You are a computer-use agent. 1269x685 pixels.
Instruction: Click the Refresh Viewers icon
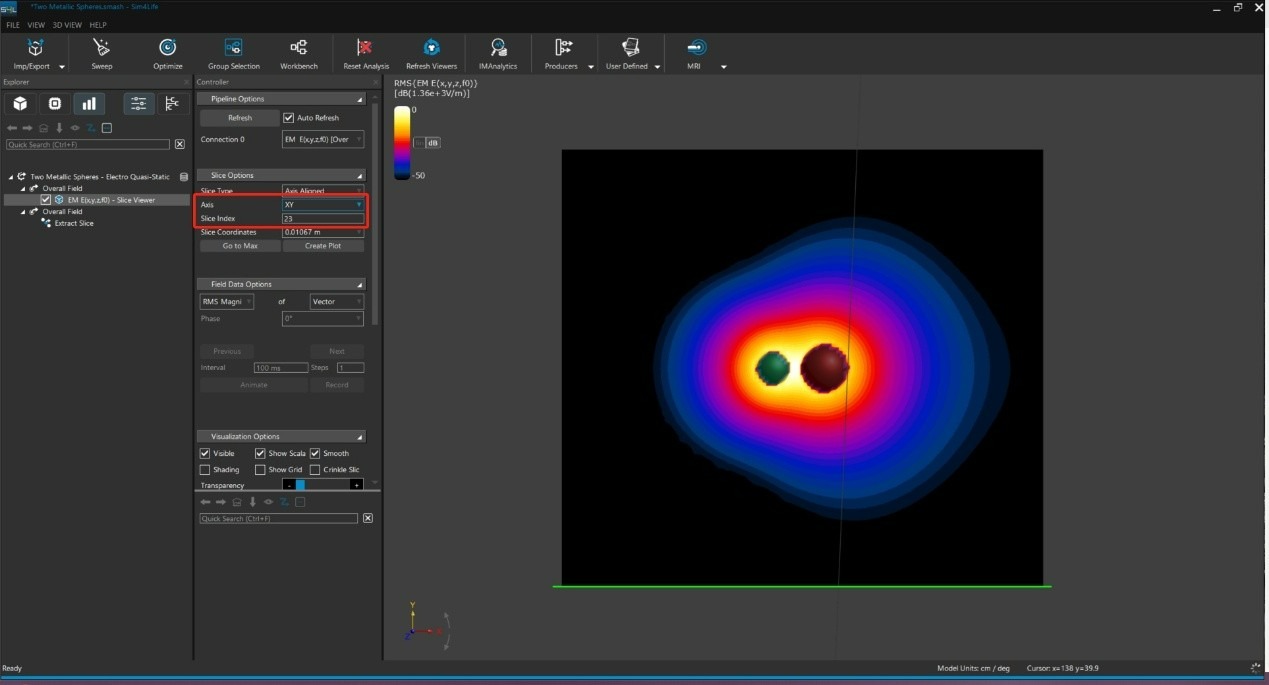click(x=431, y=48)
